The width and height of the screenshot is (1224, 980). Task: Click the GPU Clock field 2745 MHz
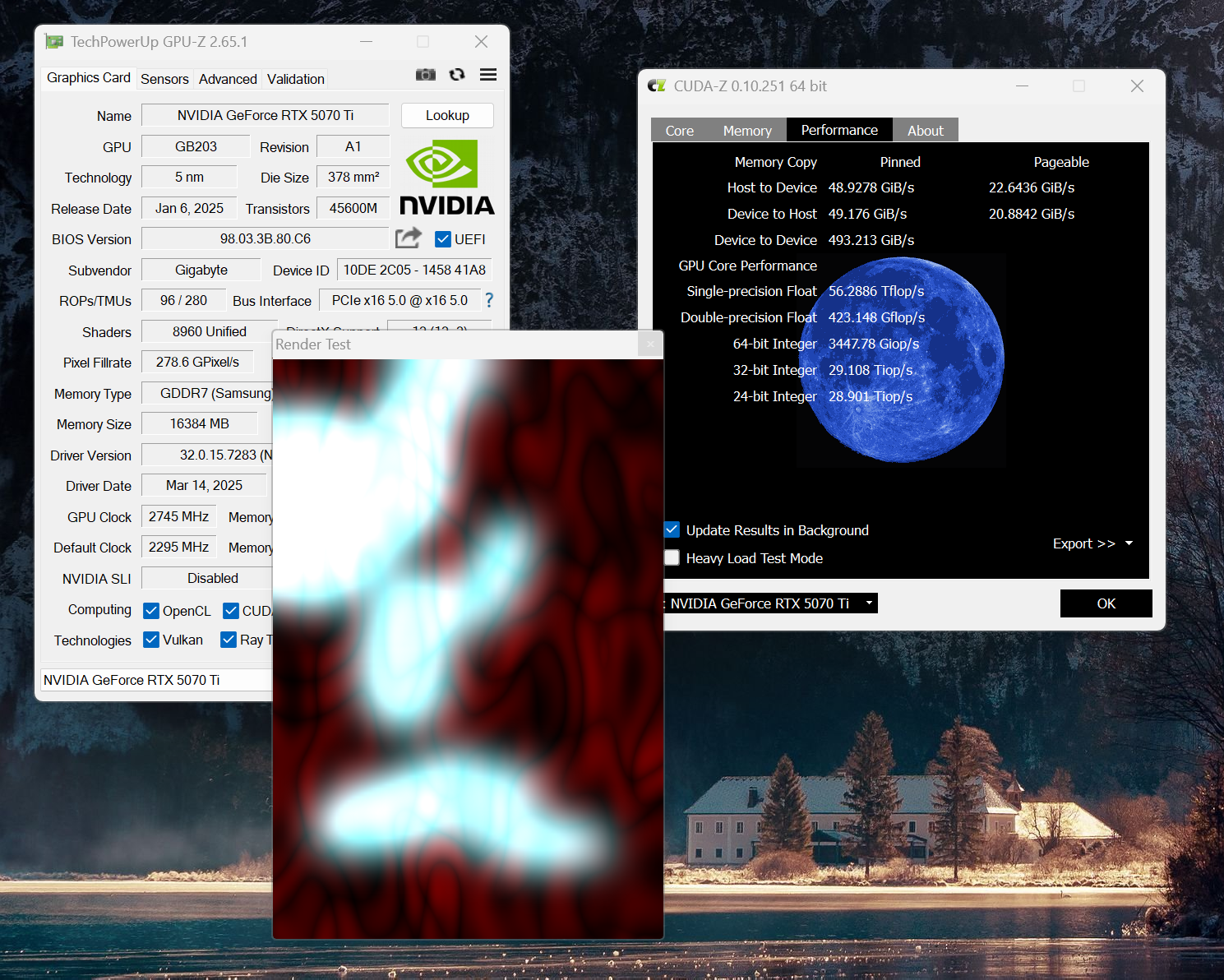(179, 516)
